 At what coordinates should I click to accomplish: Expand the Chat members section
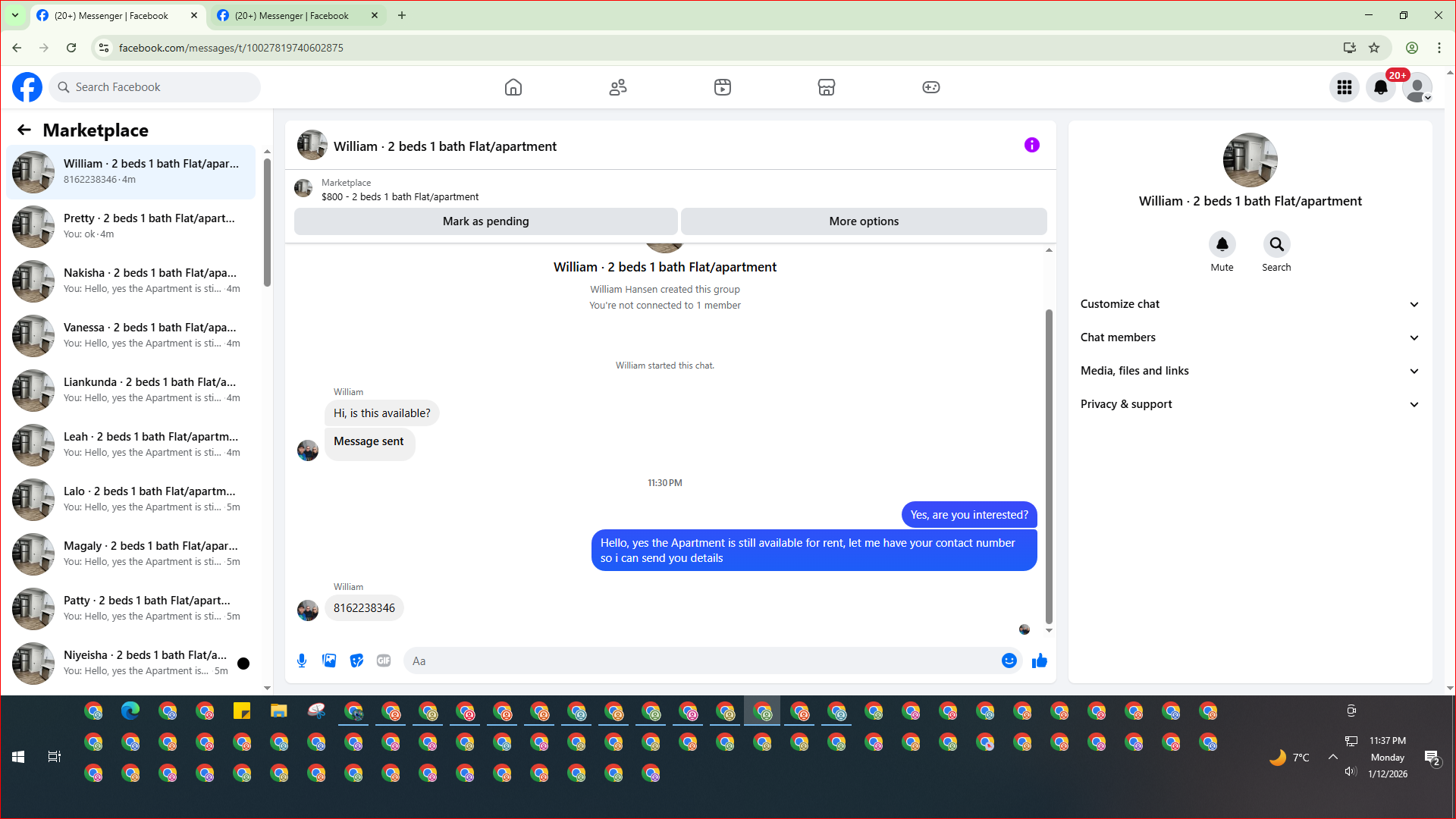pos(1249,337)
